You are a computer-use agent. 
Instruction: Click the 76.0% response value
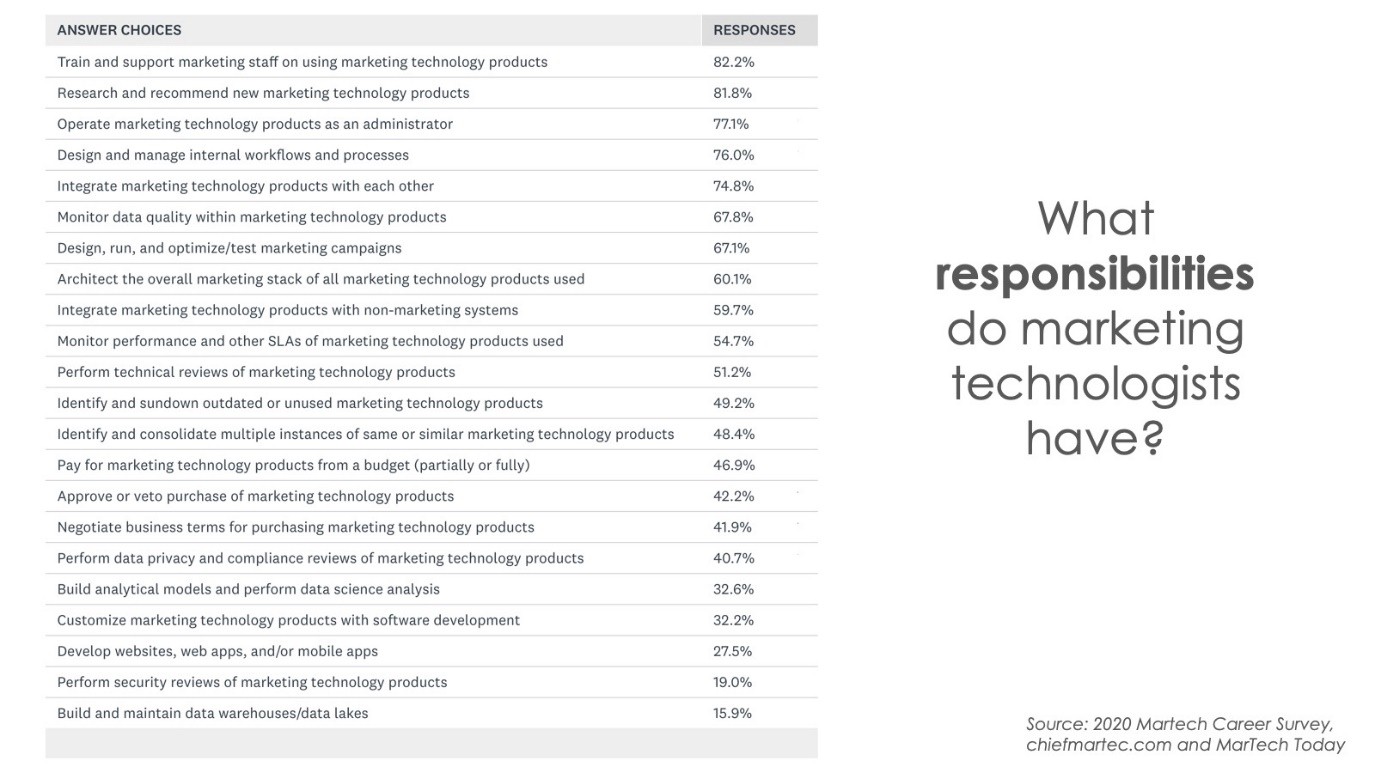[x=733, y=155]
